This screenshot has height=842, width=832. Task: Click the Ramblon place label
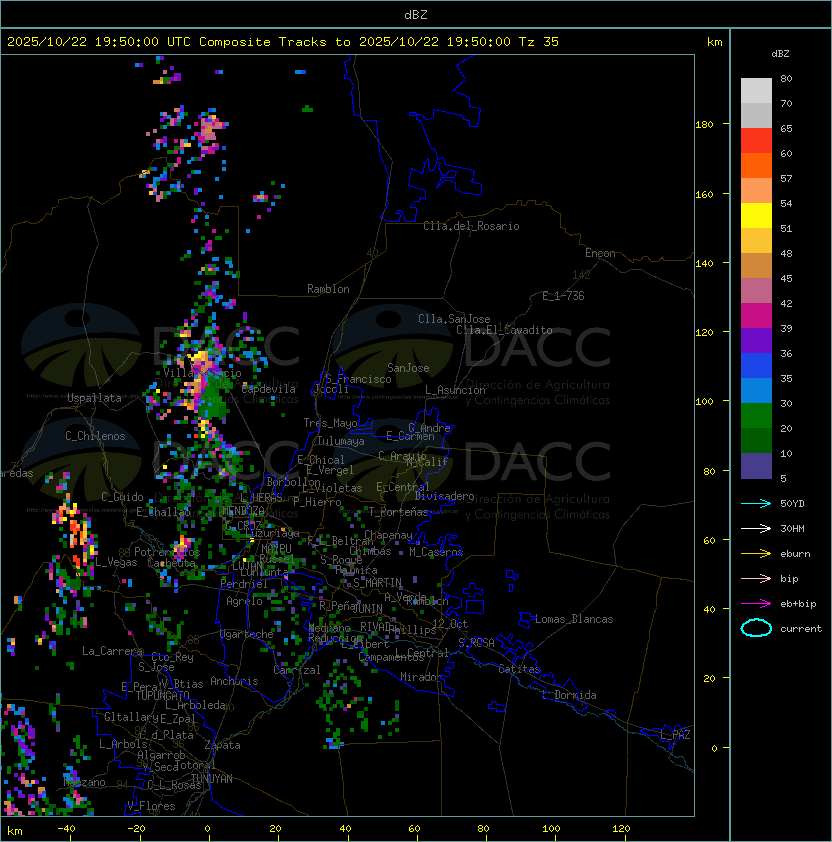click(328, 289)
